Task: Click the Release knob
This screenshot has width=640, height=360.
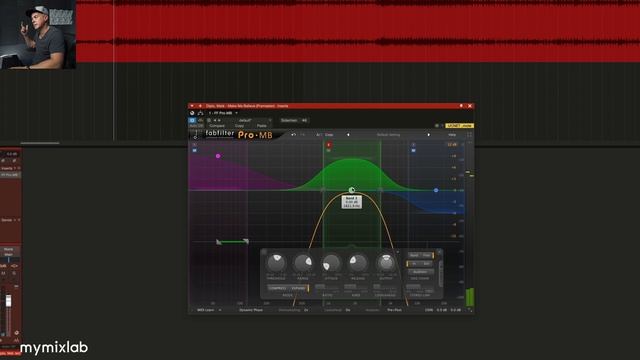Action: point(358,263)
